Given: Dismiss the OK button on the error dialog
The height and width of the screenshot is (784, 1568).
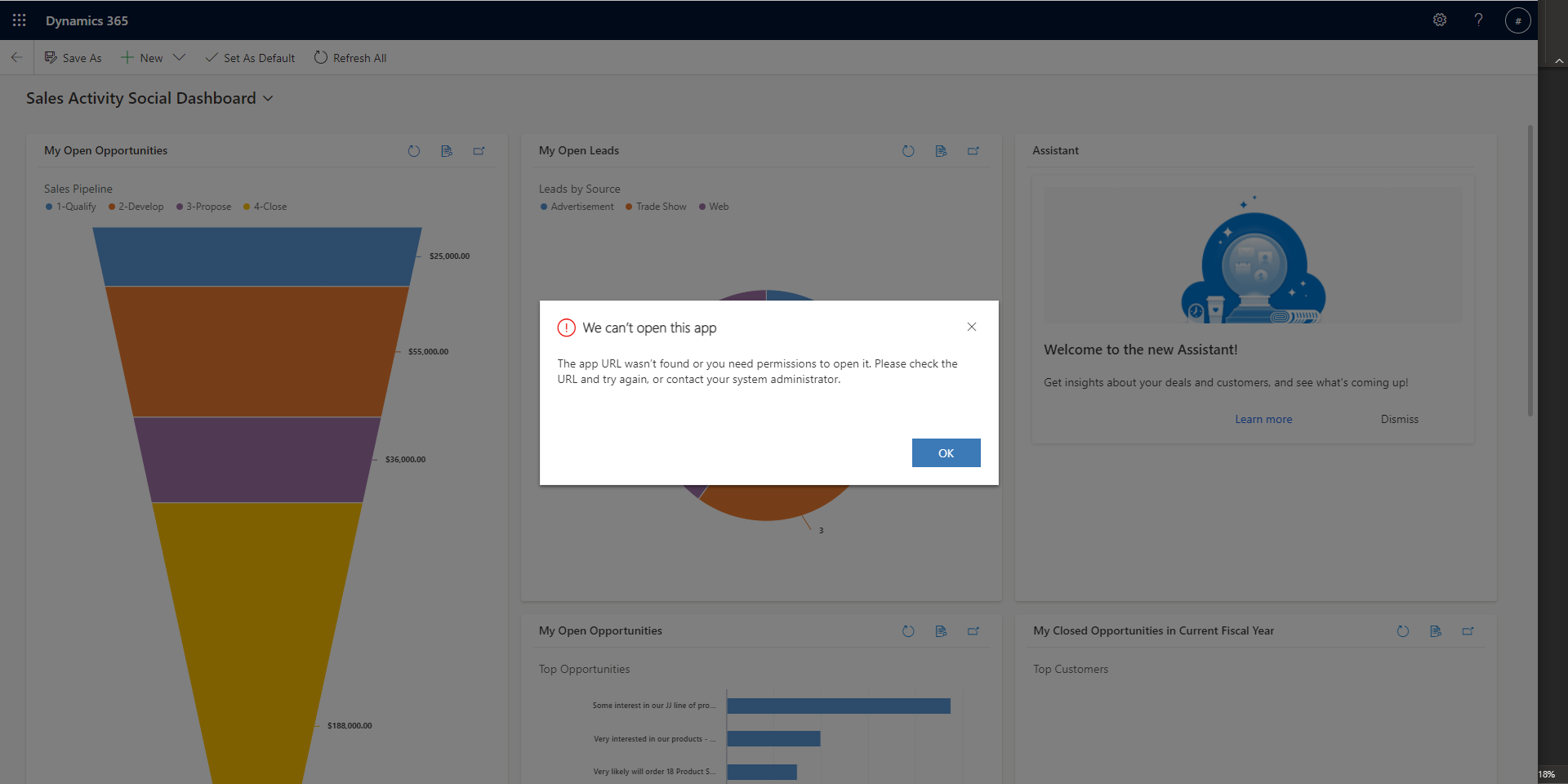Looking at the screenshot, I should point(946,452).
